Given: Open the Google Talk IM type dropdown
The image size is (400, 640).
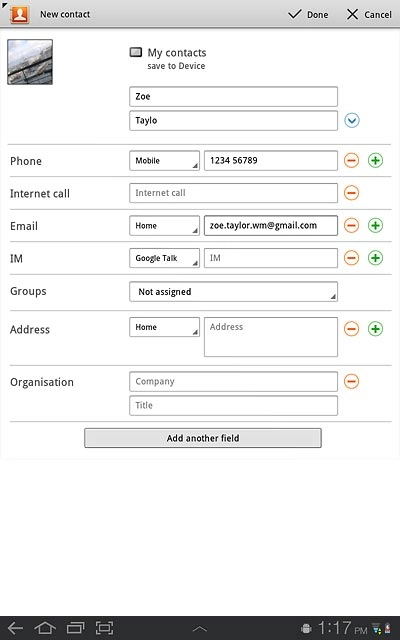Looking at the screenshot, I should [164, 258].
